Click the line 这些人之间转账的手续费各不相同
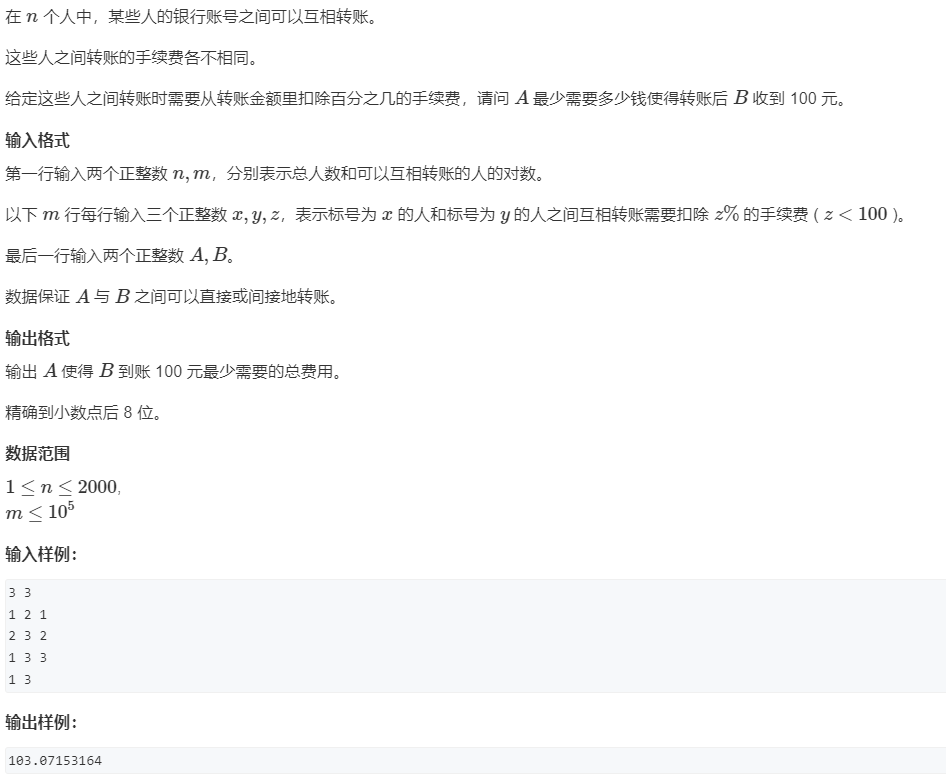 (x=132, y=58)
